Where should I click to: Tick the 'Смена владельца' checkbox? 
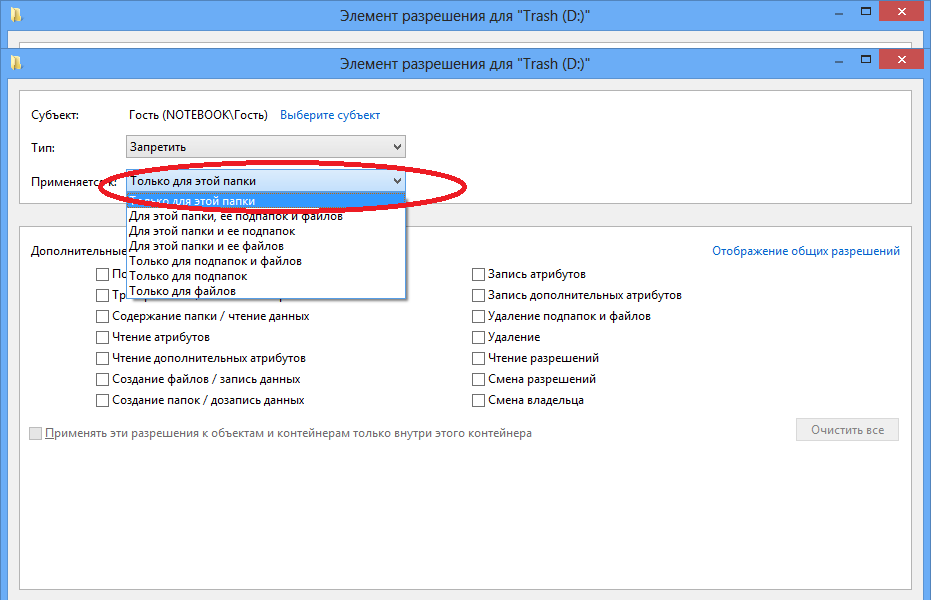point(478,400)
